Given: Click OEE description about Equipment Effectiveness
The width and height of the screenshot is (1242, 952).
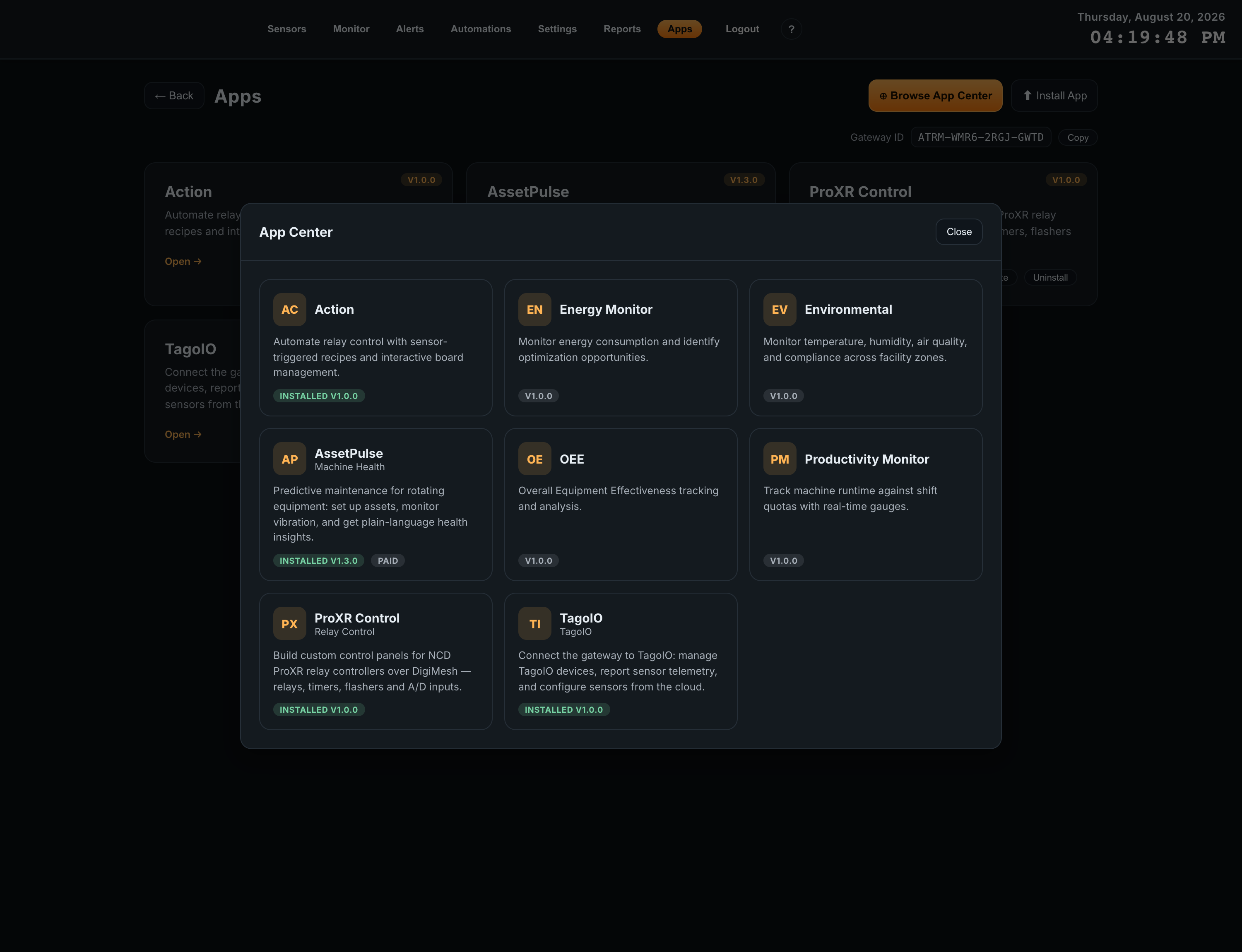Looking at the screenshot, I should 618,499.
